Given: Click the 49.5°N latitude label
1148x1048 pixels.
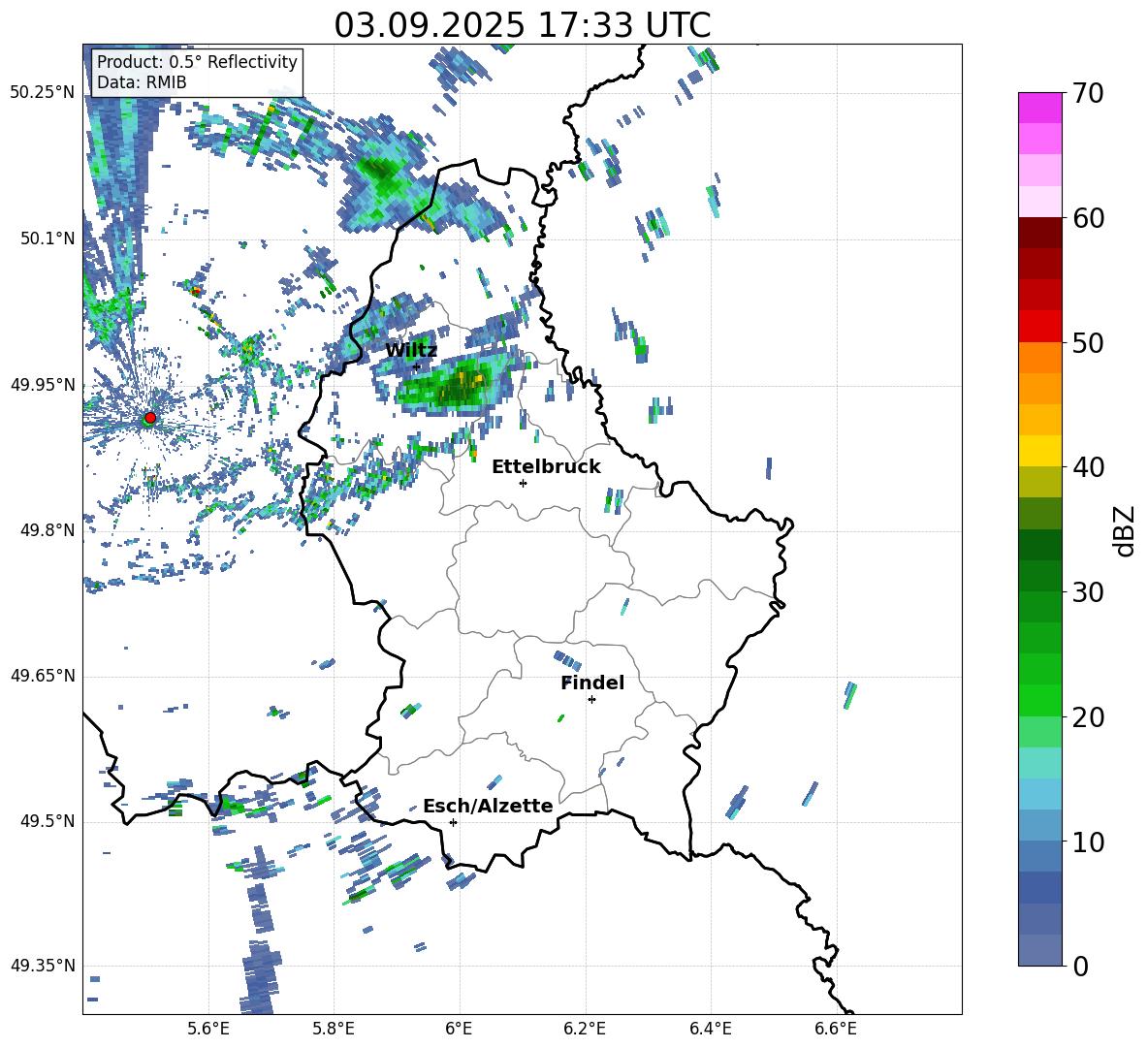Looking at the screenshot, I should (x=47, y=821).
